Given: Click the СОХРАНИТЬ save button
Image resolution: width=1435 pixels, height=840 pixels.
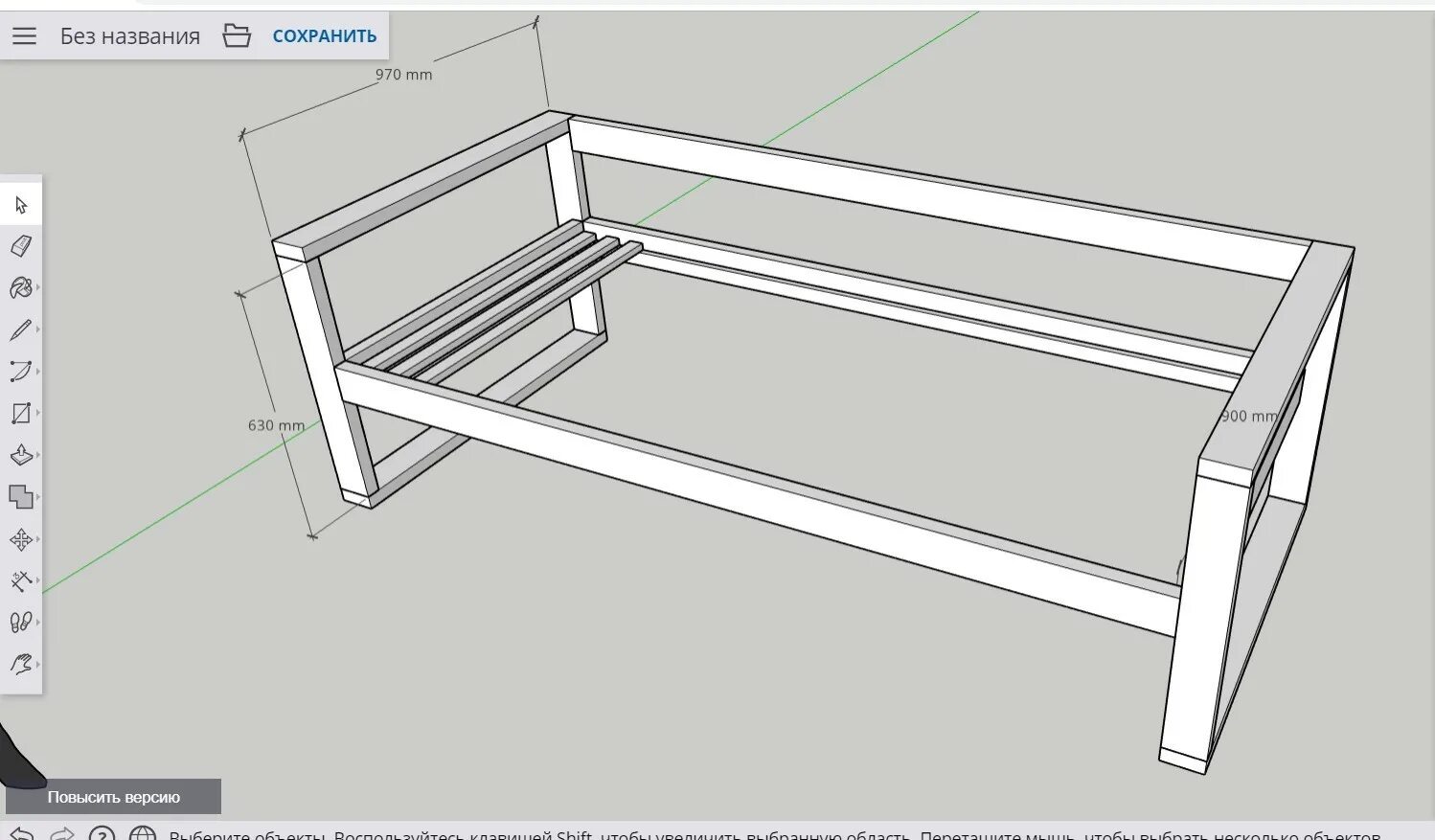Looking at the screenshot, I should coord(325,36).
